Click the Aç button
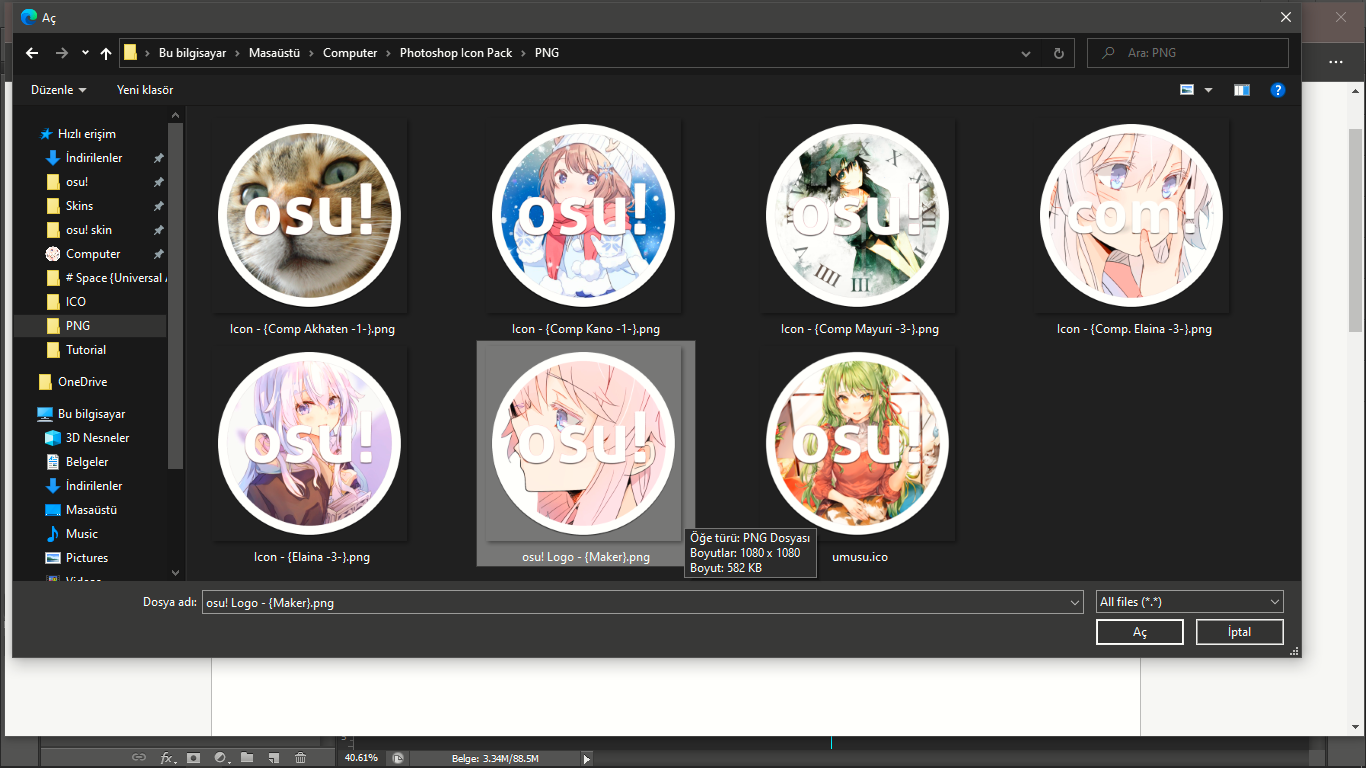 [x=1140, y=632]
